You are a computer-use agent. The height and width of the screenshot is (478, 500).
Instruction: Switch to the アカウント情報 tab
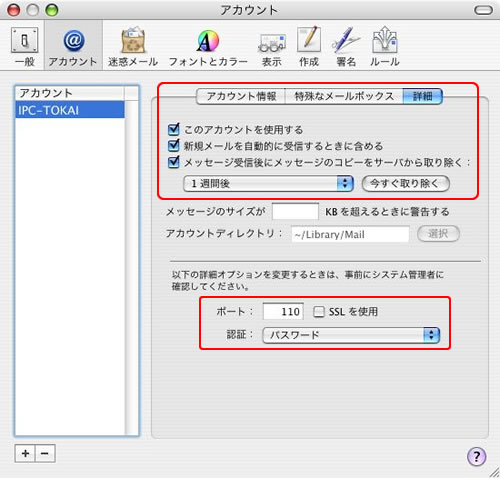[x=241, y=96]
